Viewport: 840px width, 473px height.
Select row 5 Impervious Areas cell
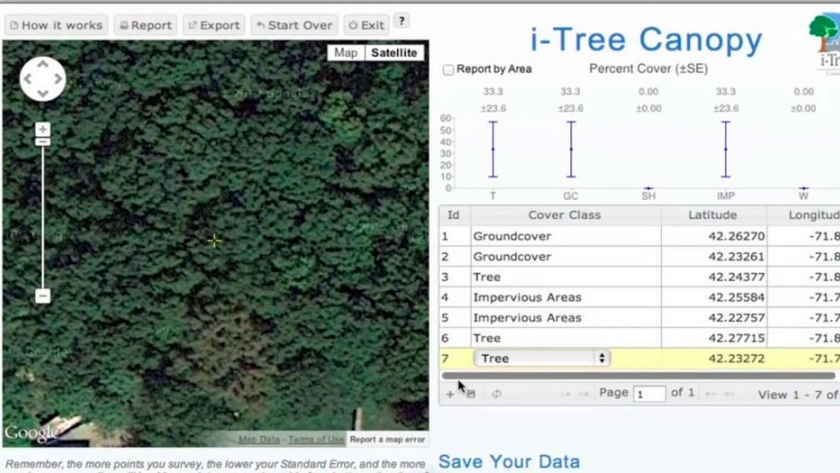coord(566,318)
